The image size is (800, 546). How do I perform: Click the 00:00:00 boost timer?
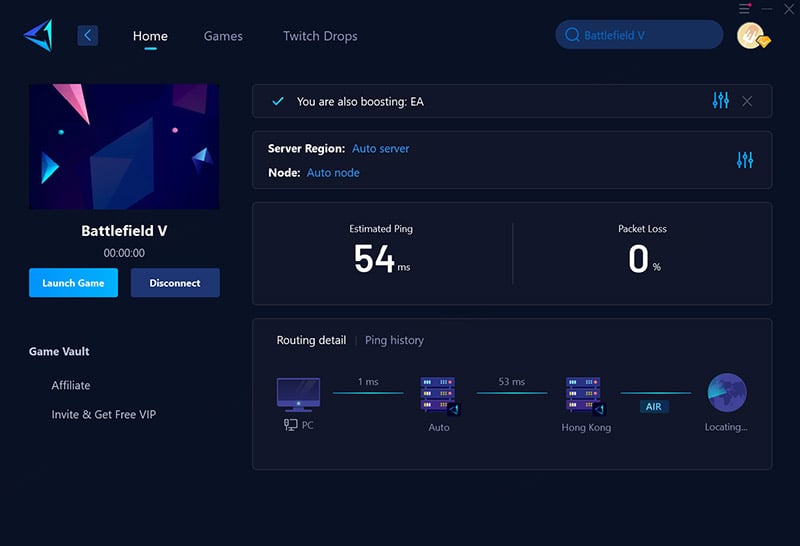(124, 253)
